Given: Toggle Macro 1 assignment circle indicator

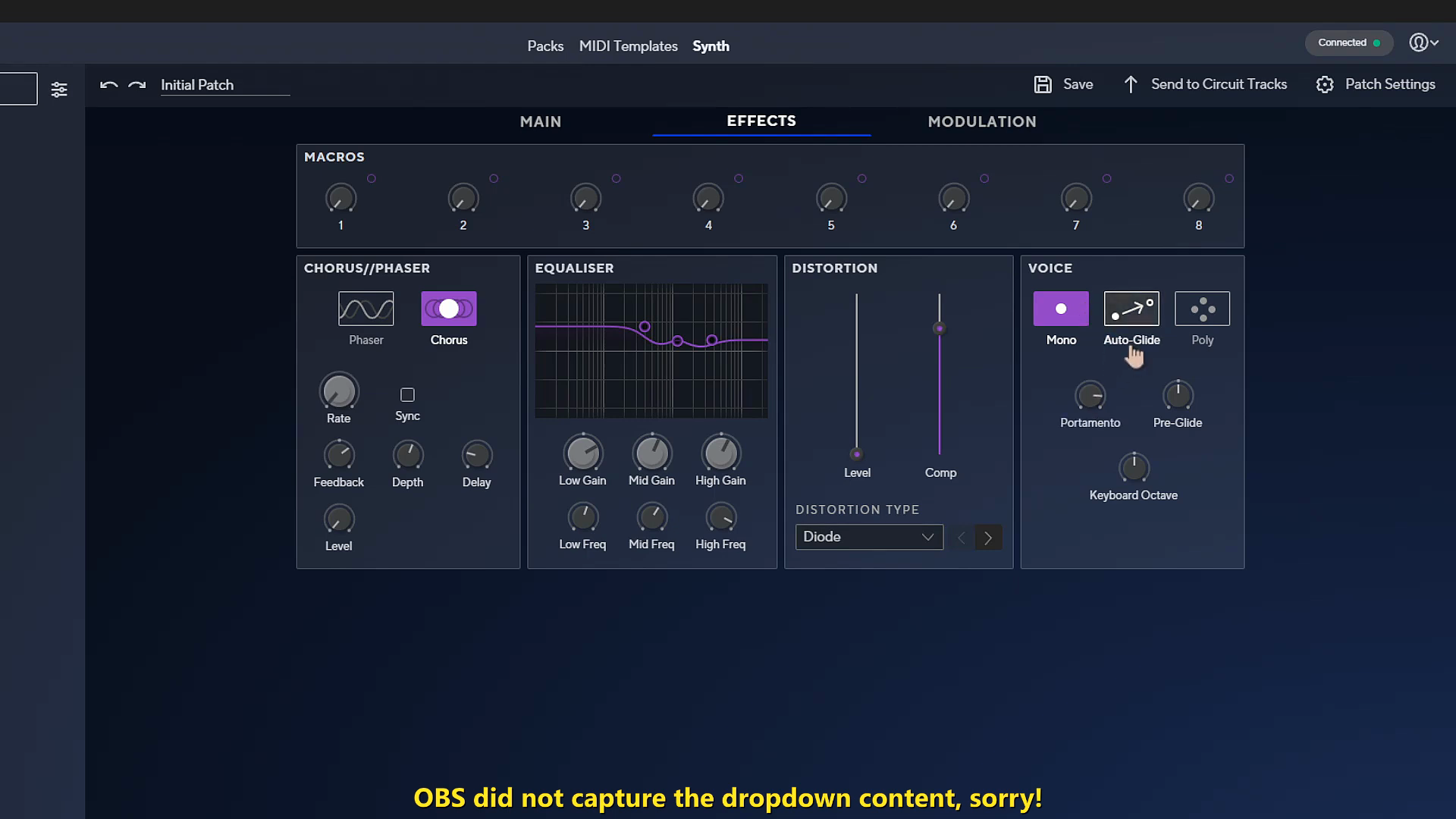Looking at the screenshot, I should (x=372, y=178).
